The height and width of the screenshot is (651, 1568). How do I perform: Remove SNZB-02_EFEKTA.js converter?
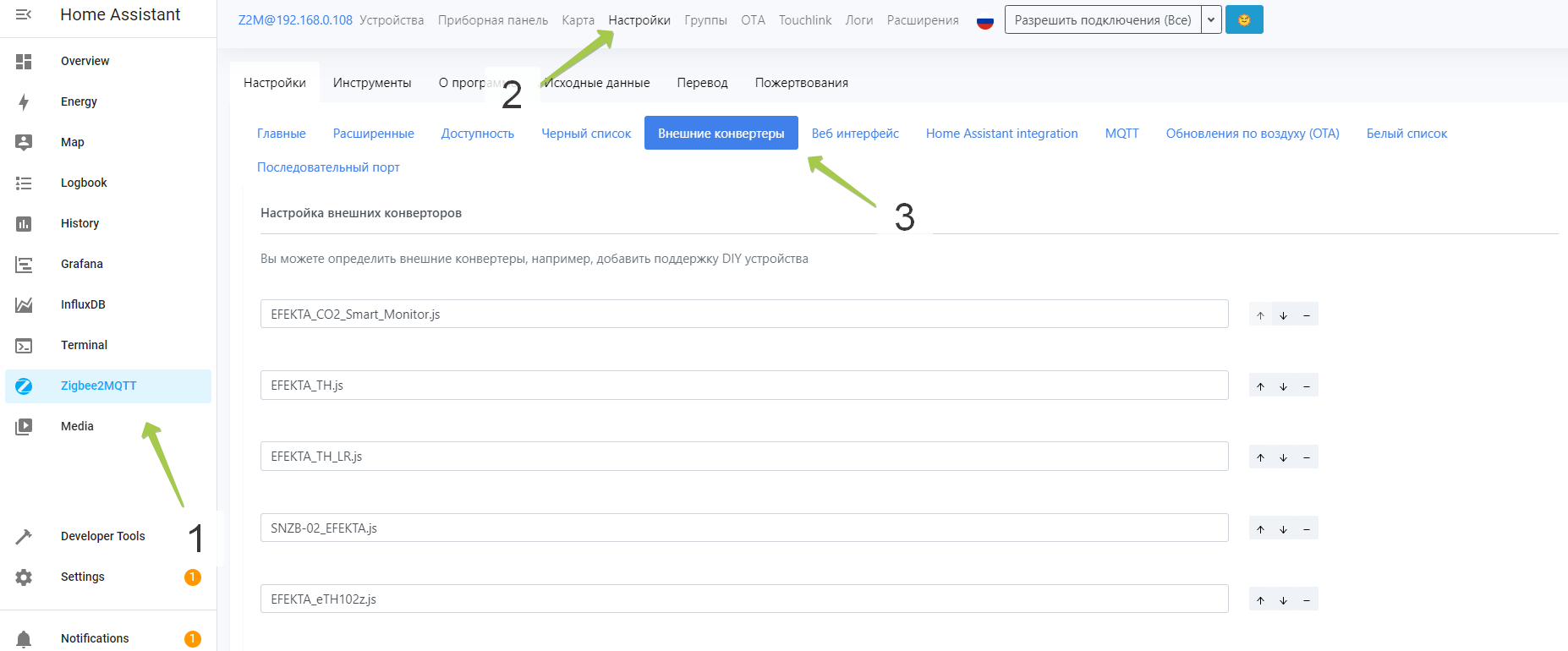(x=1307, y=528)
